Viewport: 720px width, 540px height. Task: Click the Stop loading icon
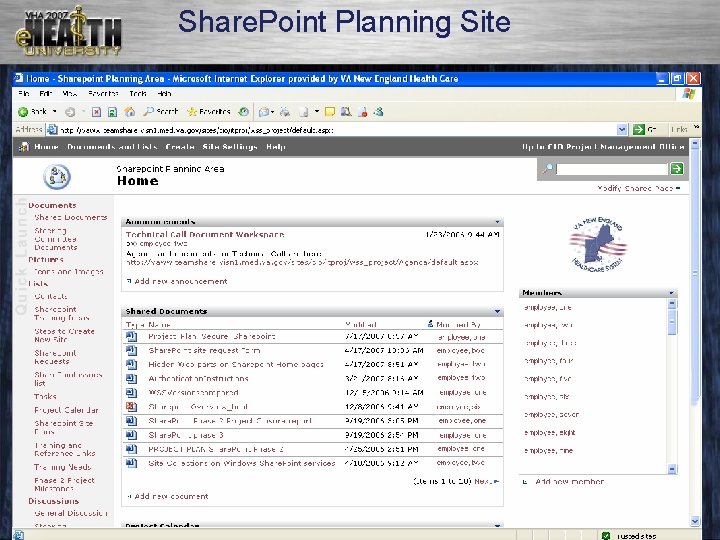point(96,112)
